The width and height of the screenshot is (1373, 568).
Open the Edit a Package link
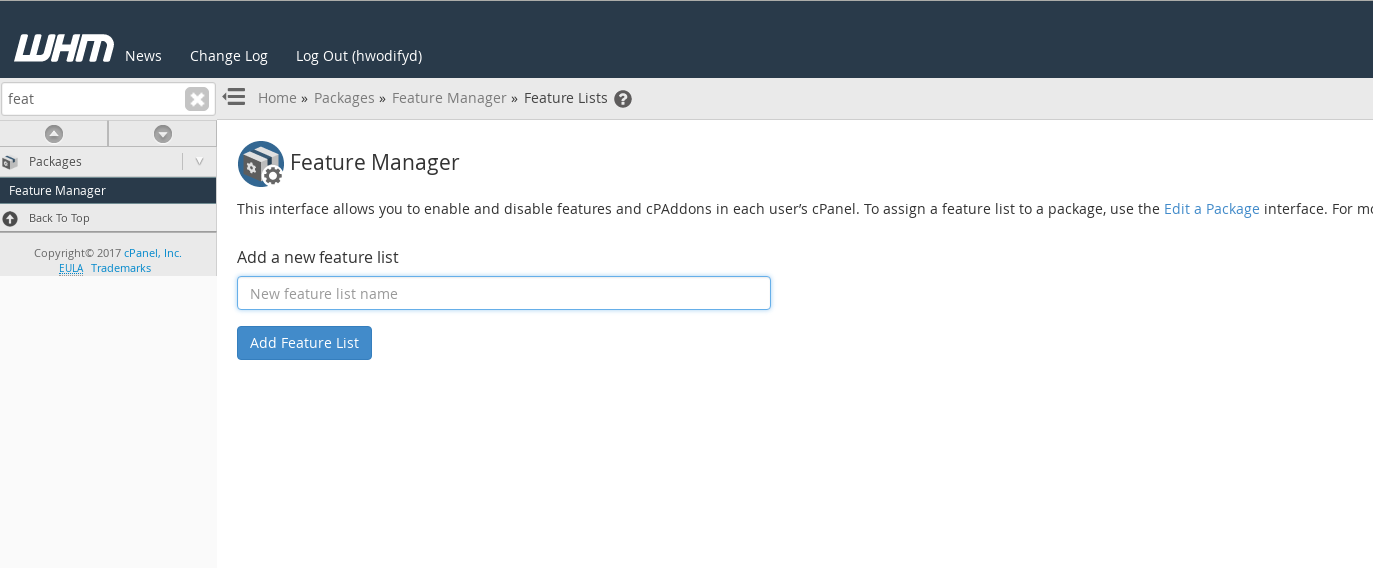1212,209
